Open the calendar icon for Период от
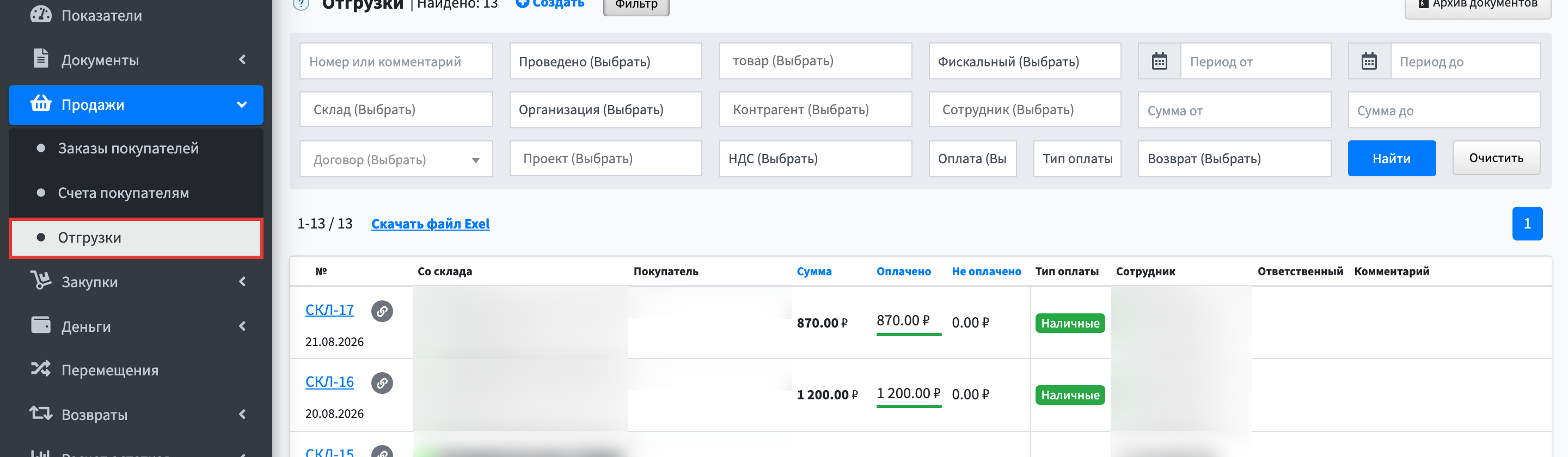 coord(1159,61)
